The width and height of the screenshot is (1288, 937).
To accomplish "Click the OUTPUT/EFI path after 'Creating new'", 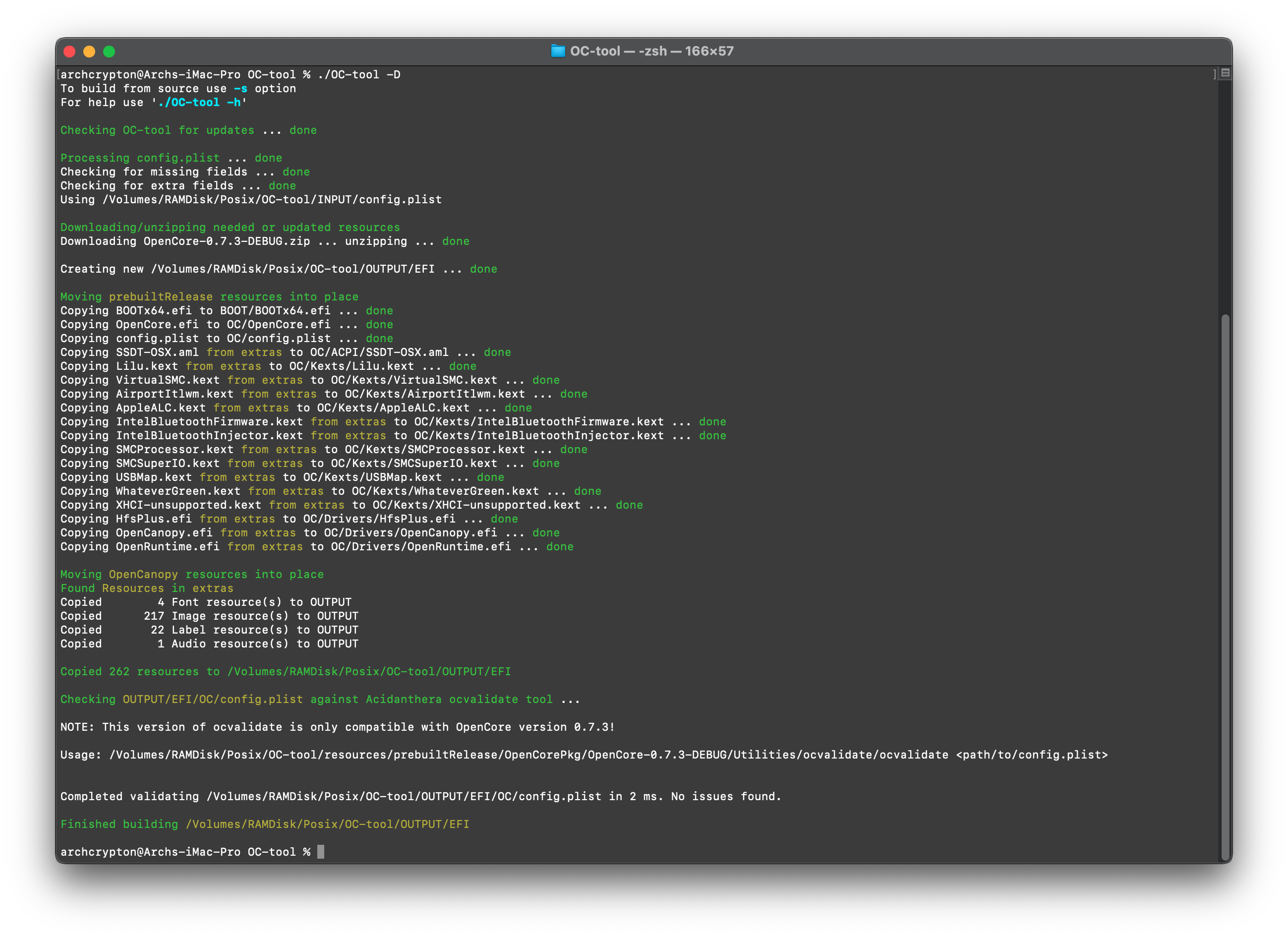I will [x=293, y=269].
